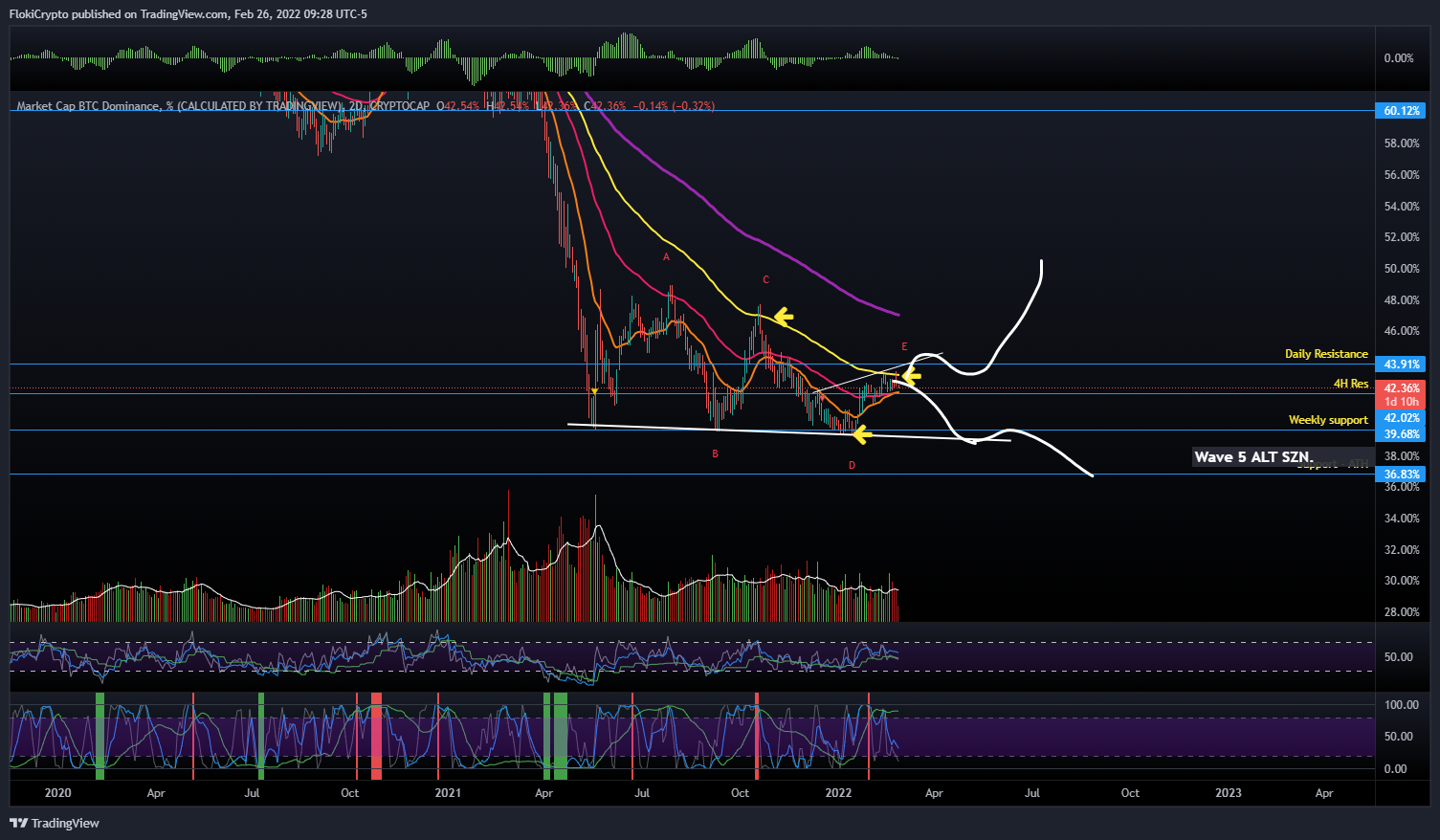Click the change value -0.14% (-0.32%)
The height and width of the screenshot is (840, 1440).
[x=676, y=106]
